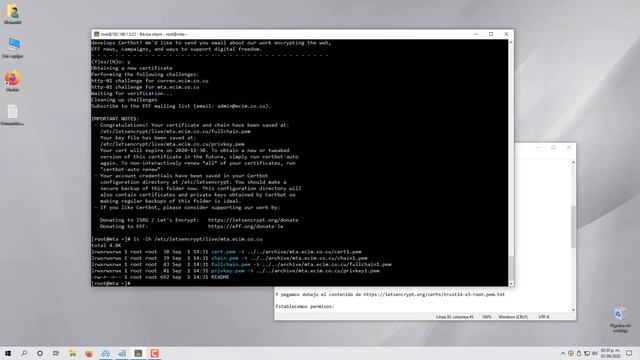
Task: Click 'Windows (CRLF)' in the Notepad status bar
Action: pos(513,317)
